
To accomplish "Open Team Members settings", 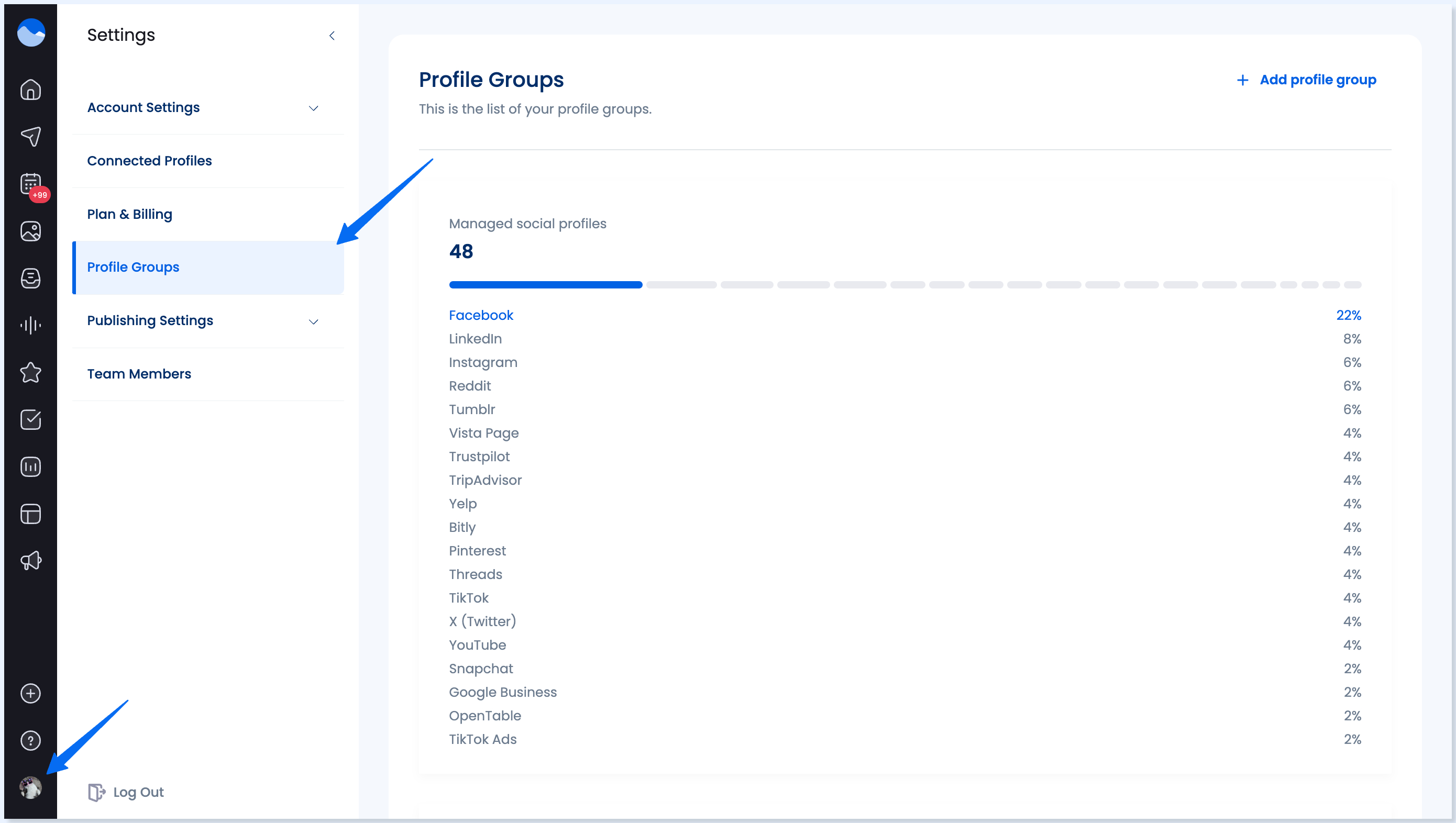I will coord(208,374).
